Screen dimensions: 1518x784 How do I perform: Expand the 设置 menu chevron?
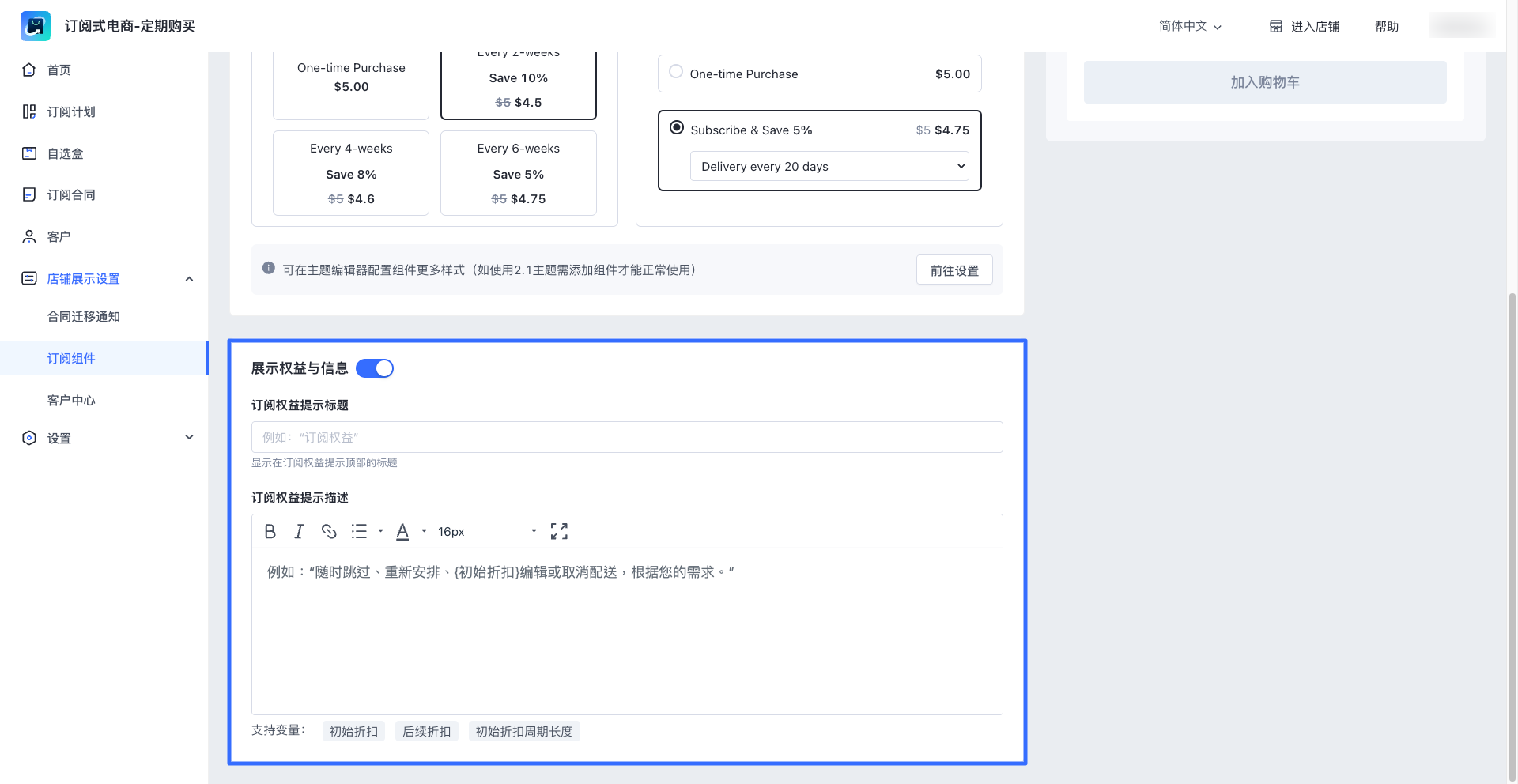pos(189,438)
